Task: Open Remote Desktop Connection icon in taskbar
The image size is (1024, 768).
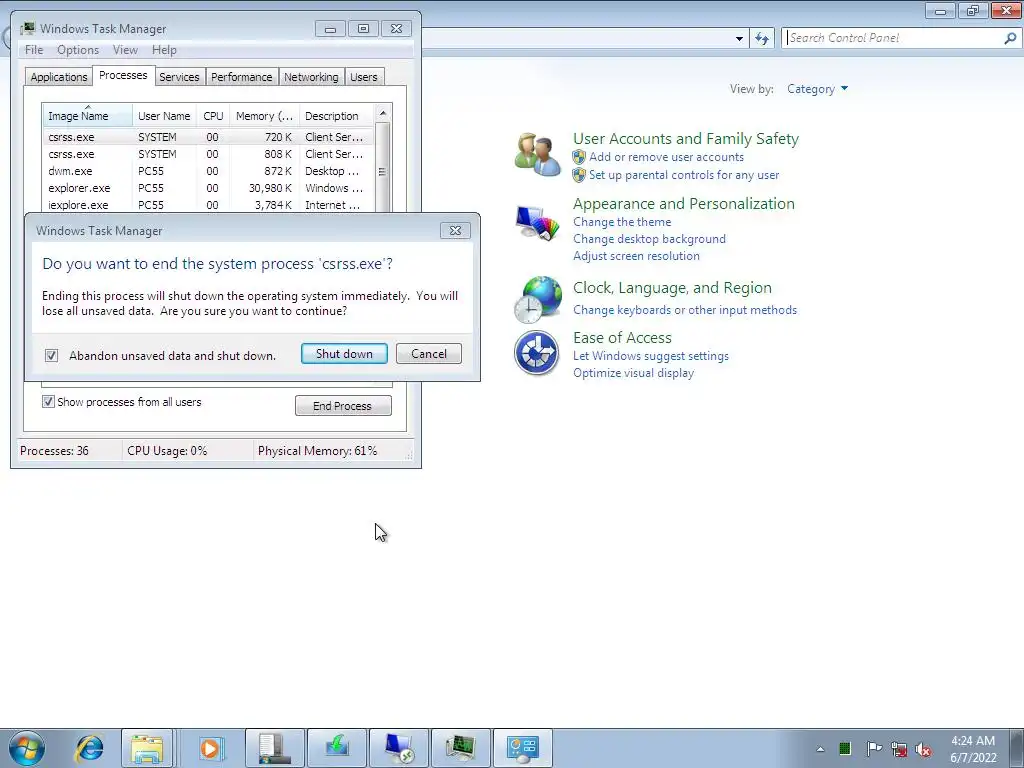Action: 399,748
